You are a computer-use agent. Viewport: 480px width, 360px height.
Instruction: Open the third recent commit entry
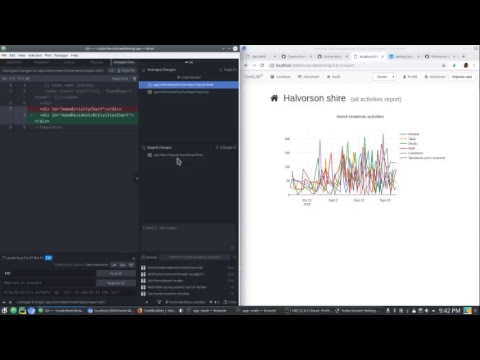coord(189,281)
